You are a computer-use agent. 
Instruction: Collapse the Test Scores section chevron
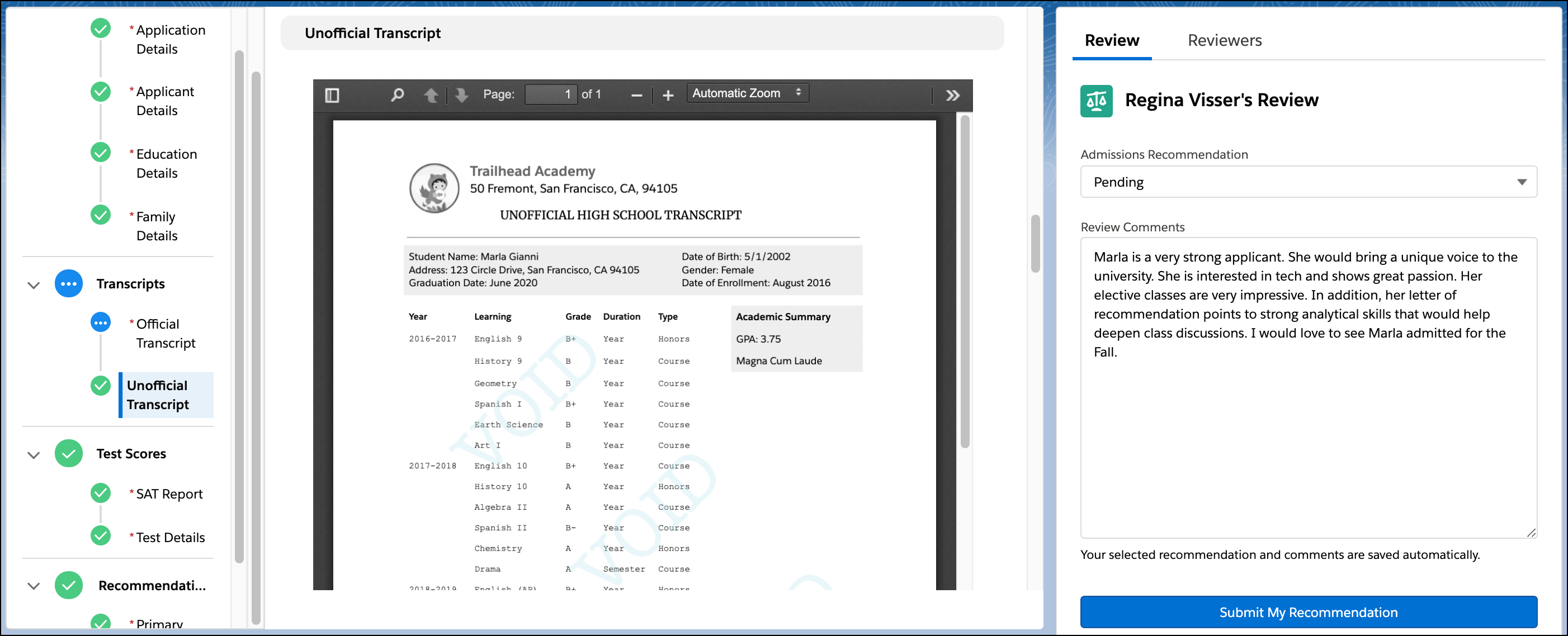[x=34, y=454]
